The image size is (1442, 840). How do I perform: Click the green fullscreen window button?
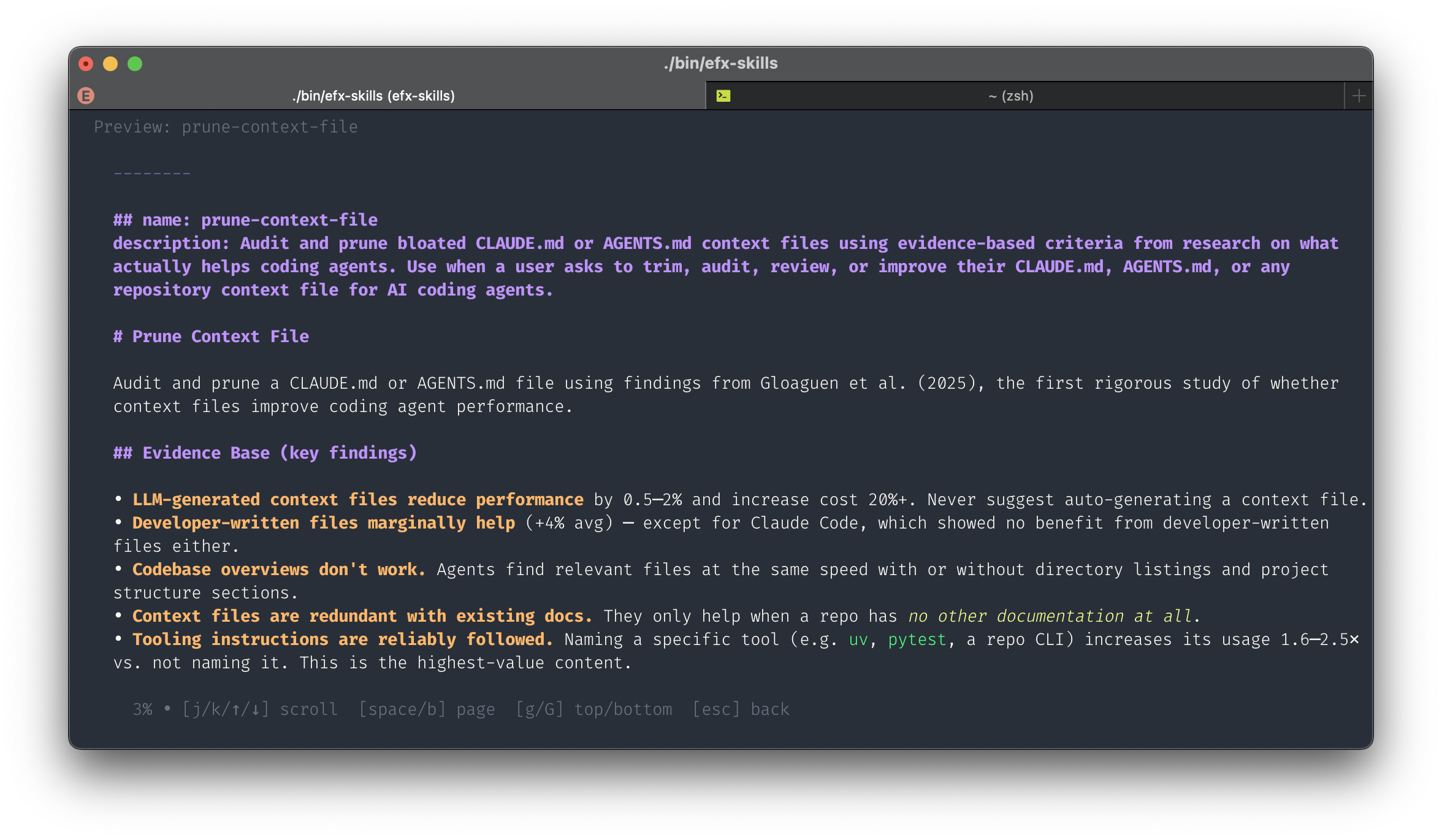[x=135, y=64]
